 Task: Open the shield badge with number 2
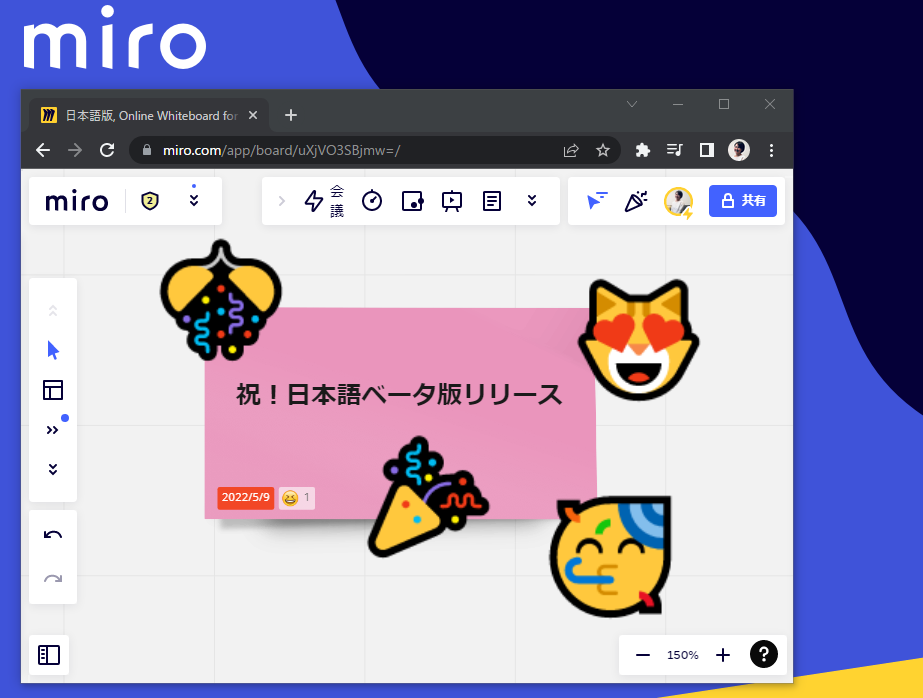[x=150, y=201]
